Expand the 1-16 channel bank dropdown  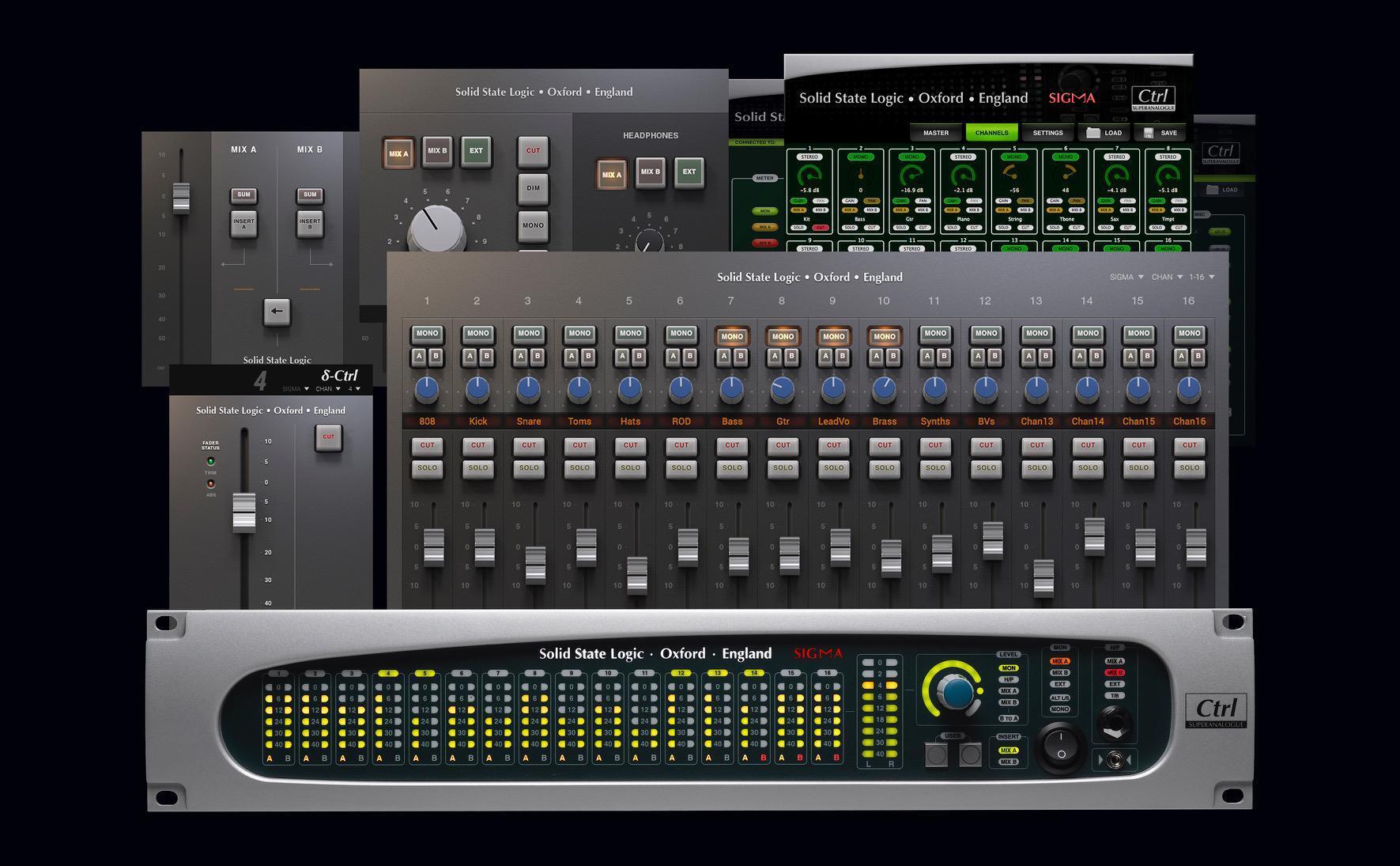point(1201,277)
